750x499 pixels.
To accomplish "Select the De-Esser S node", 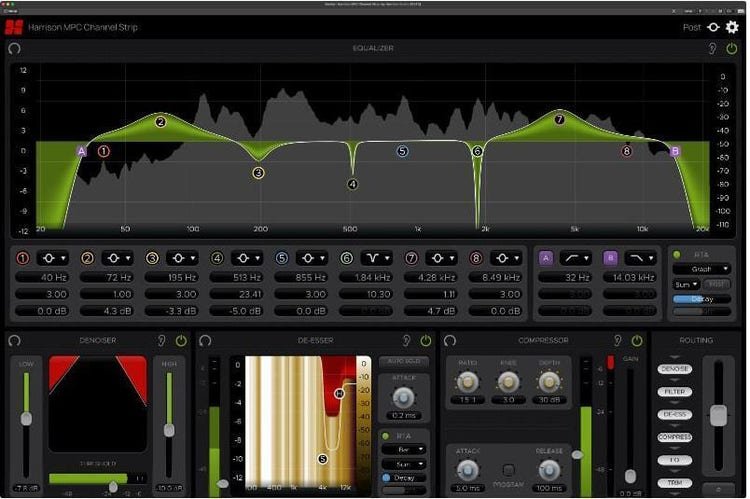I will (323, 459).
